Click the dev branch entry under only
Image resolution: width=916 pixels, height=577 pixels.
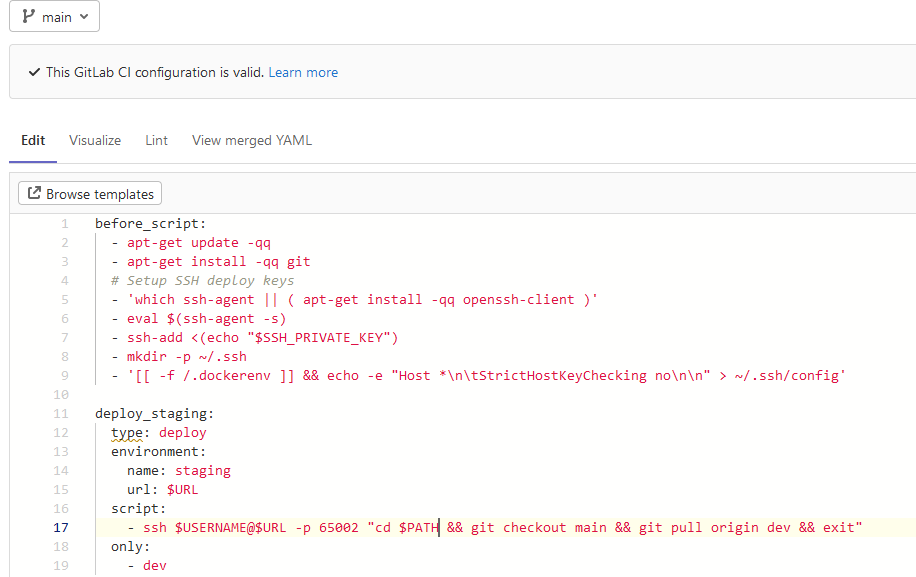coord(154,565)
